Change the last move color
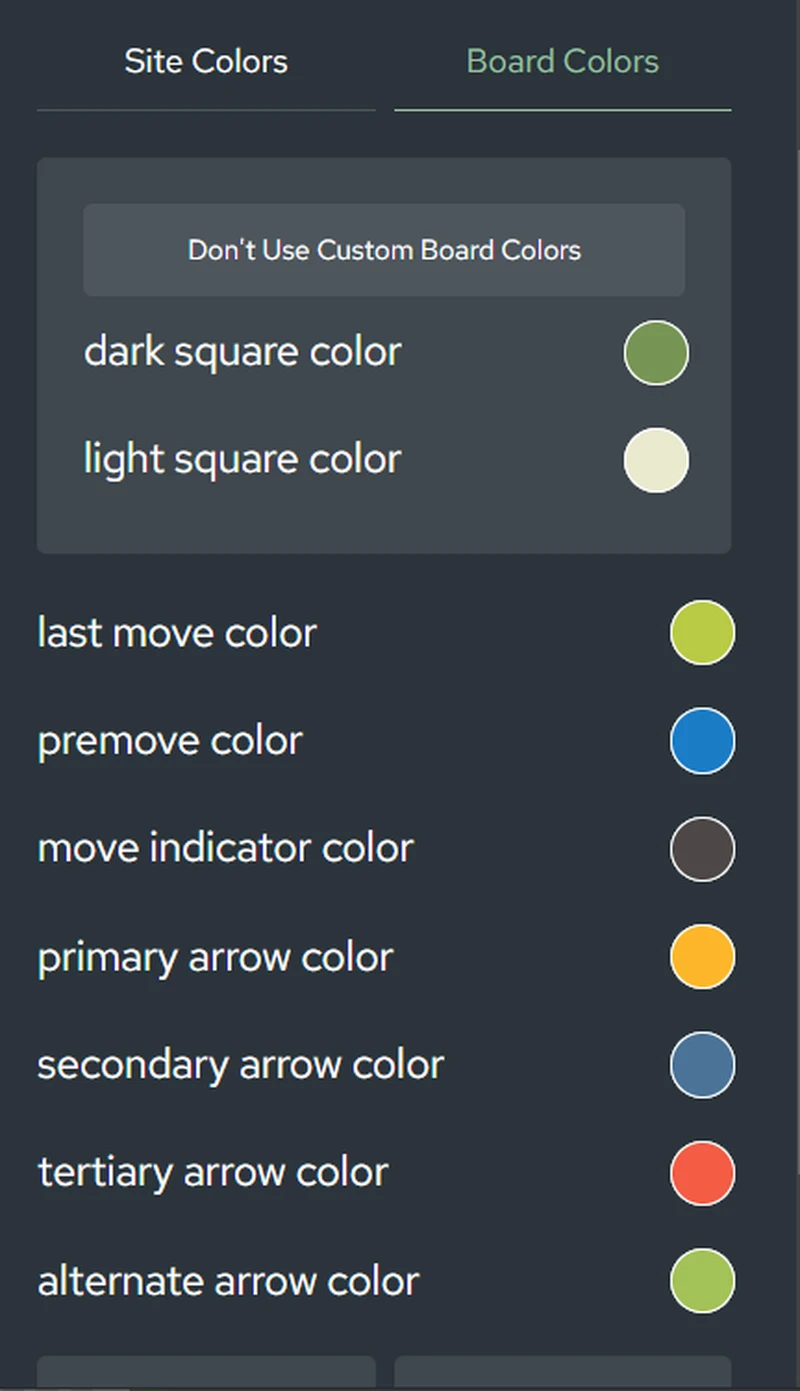 tap(701, 632)
